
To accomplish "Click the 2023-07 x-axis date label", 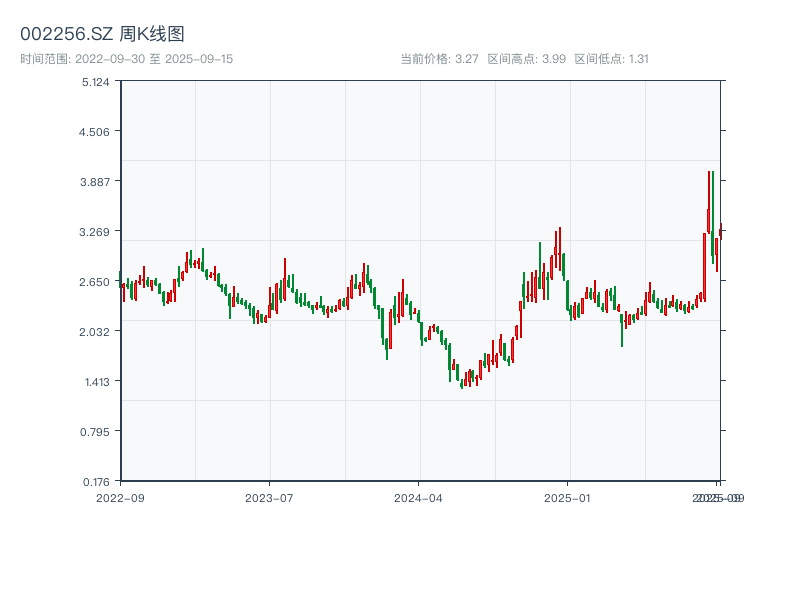I will click(x=269, y=497).
